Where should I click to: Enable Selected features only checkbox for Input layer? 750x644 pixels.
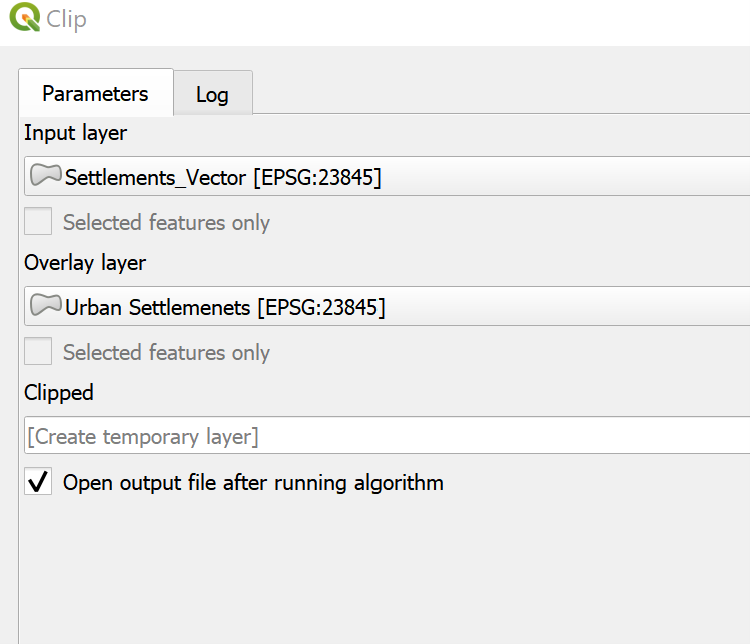(x=38, y=222)
